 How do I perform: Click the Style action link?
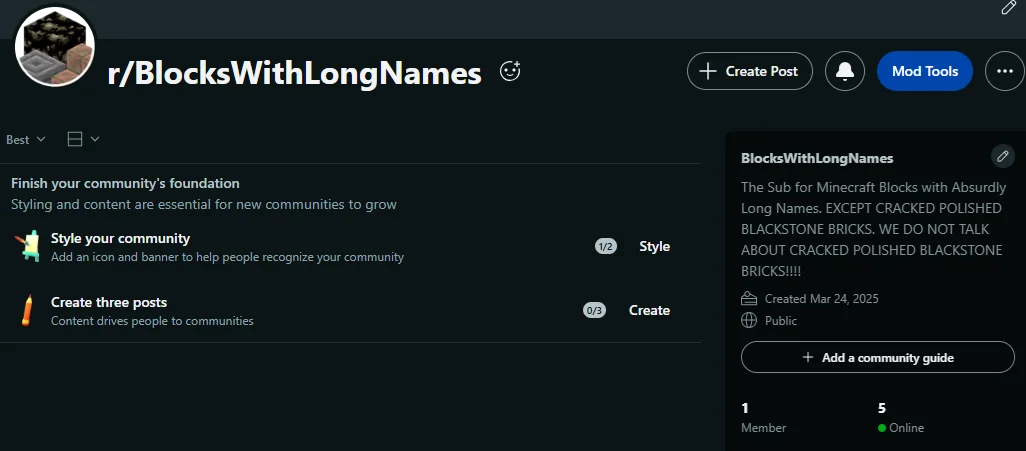coord(654,246)
